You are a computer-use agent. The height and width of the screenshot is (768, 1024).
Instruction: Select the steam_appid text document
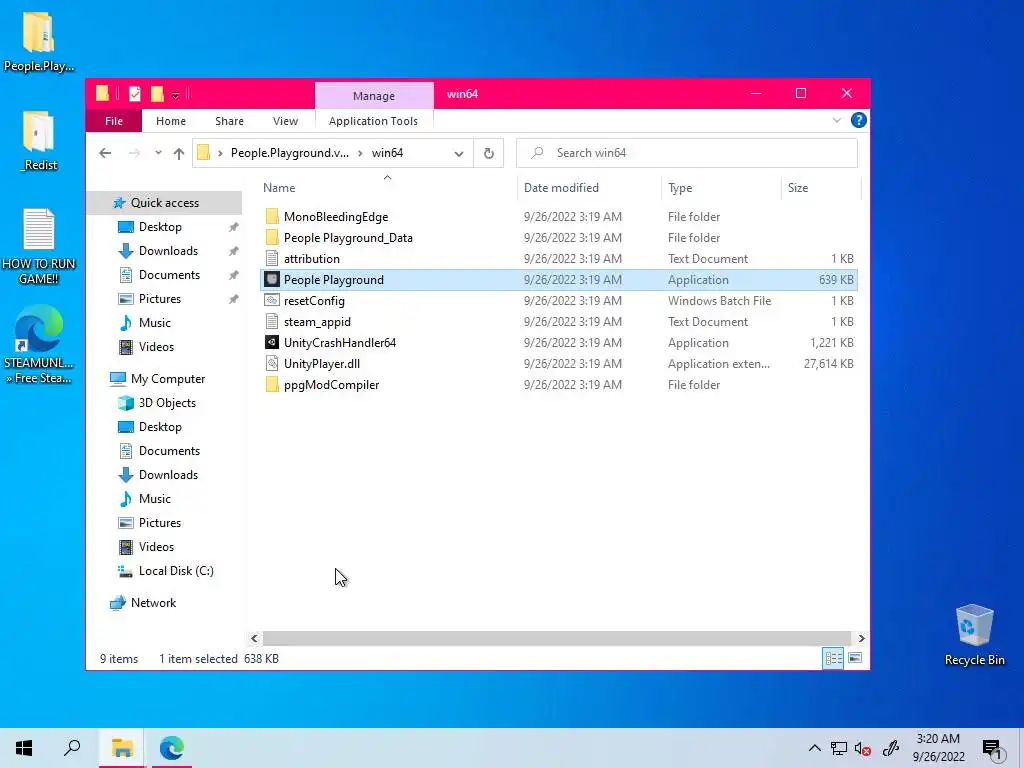(x=317, y=322)
